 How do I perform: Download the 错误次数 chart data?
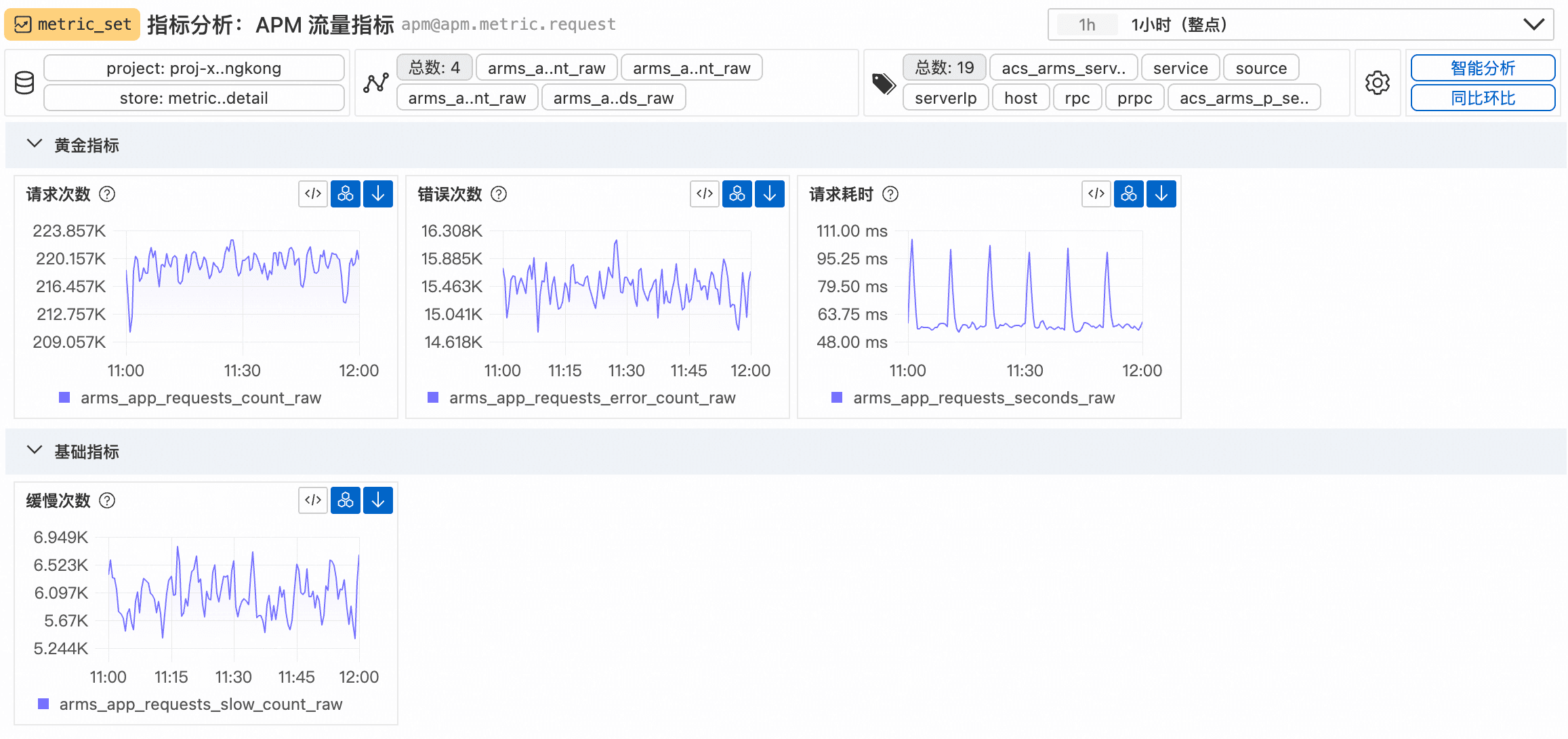pos(770,194)
